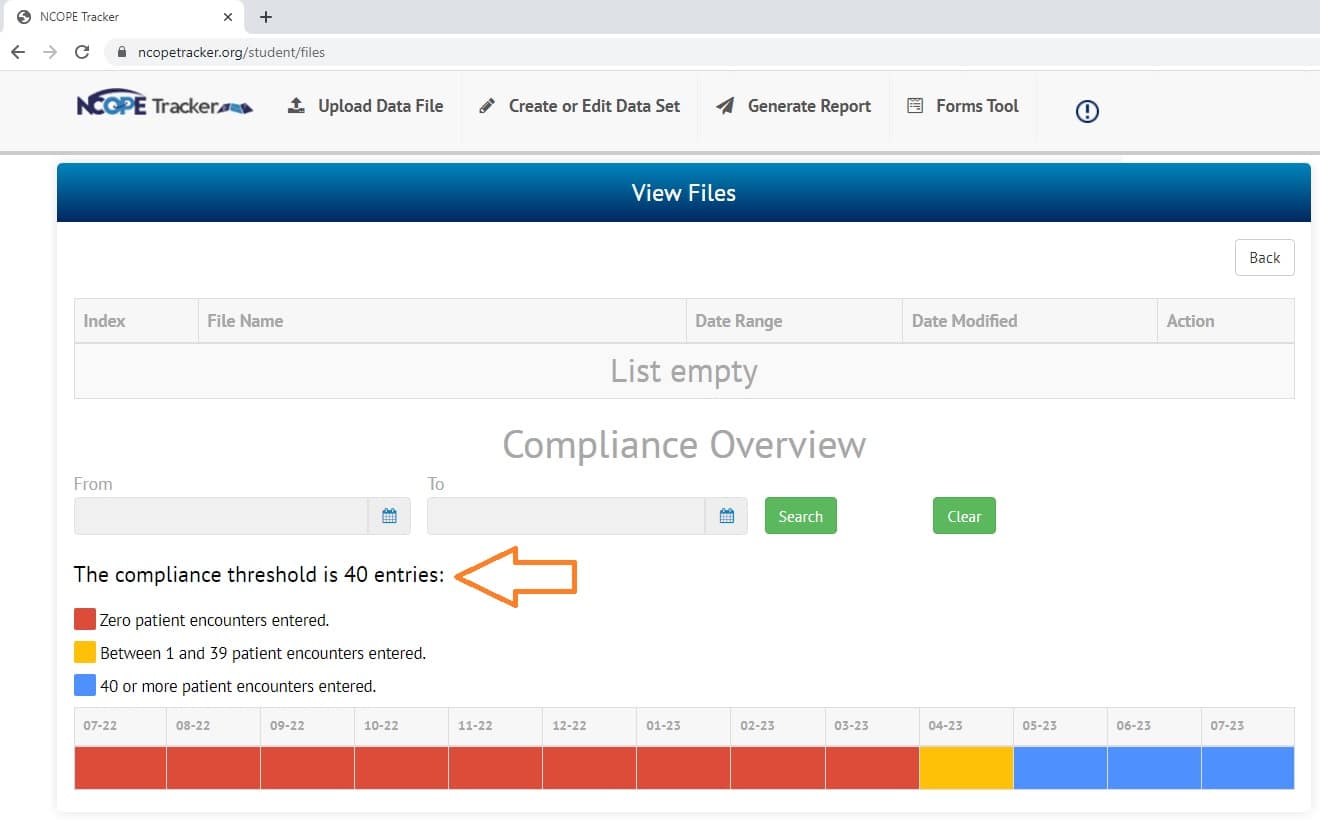Image resolution: width=1320 pixels, height=831 pixels.
Task: Click the exclamation alert icon in the navbar
Action: (1086, 111)
